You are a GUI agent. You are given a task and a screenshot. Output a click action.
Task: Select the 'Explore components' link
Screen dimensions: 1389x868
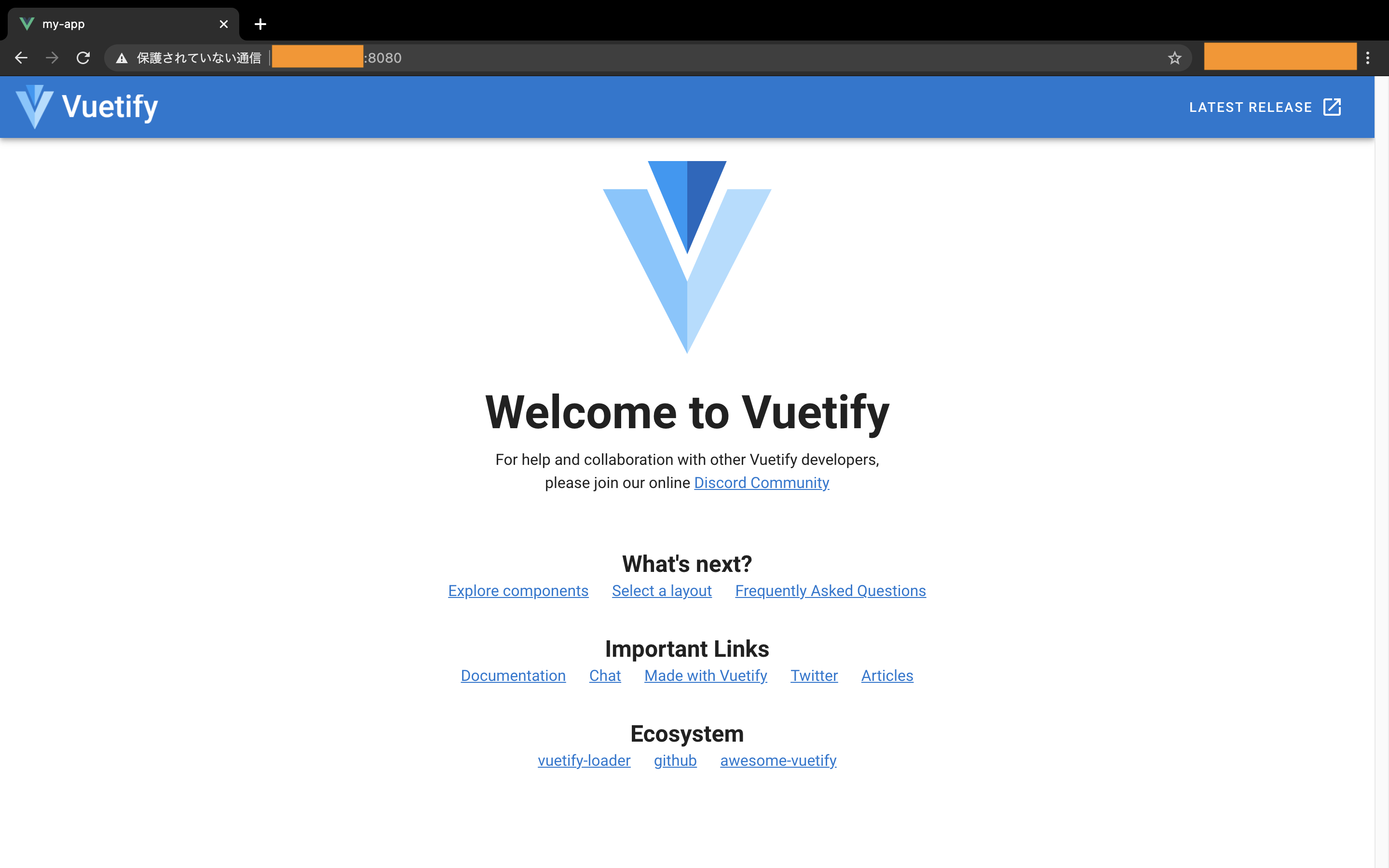point(518,590)
